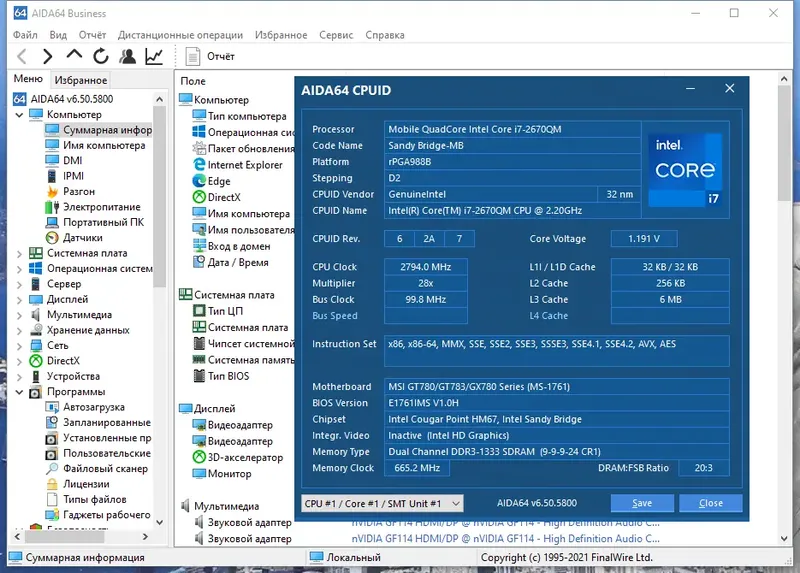This screenshot has height=573, width=800.
Task: Click Close button in CPUID dialog
Action: tap(710, 503)
